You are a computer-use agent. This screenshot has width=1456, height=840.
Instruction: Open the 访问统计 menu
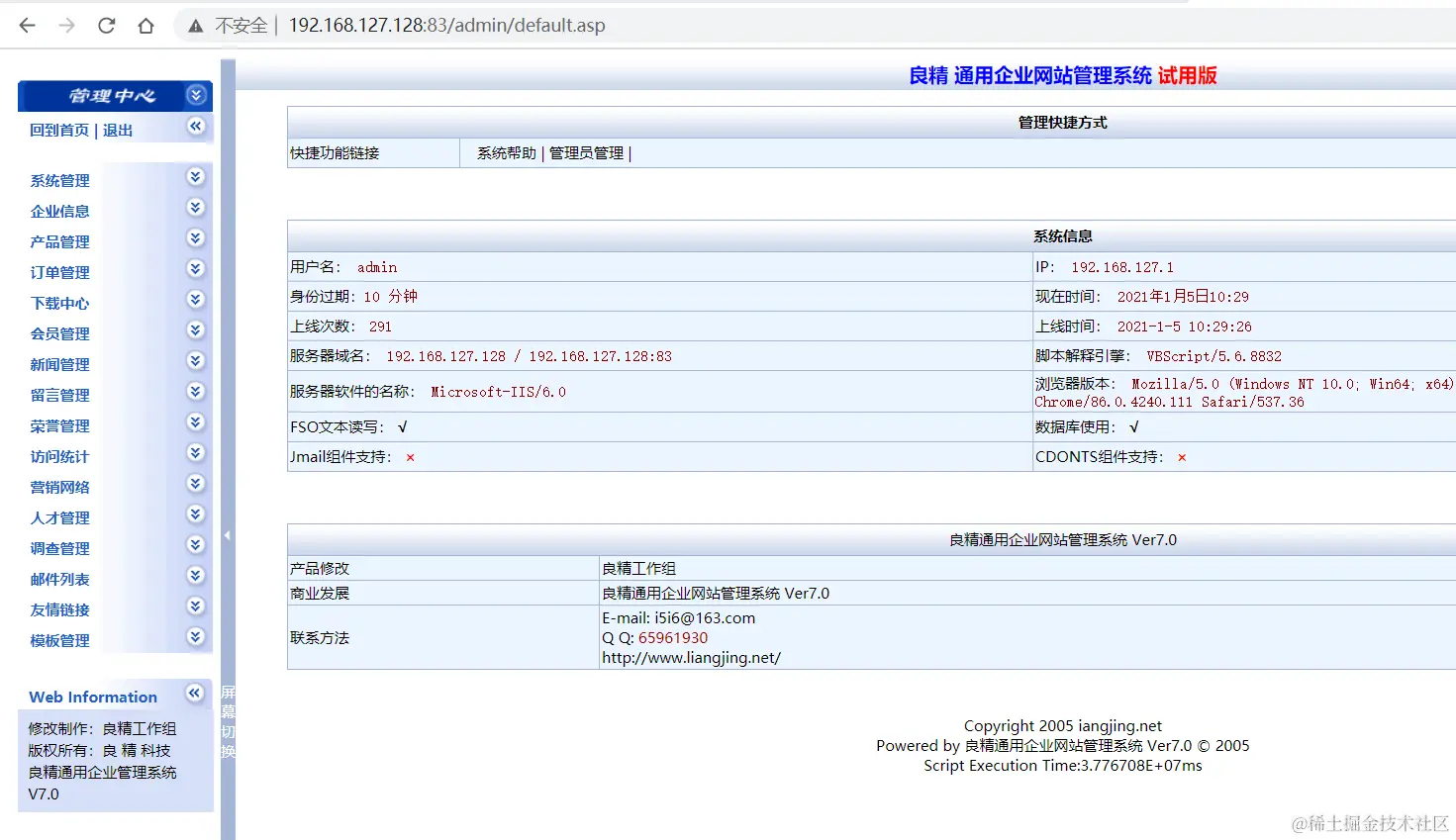(x=59, y=457)
